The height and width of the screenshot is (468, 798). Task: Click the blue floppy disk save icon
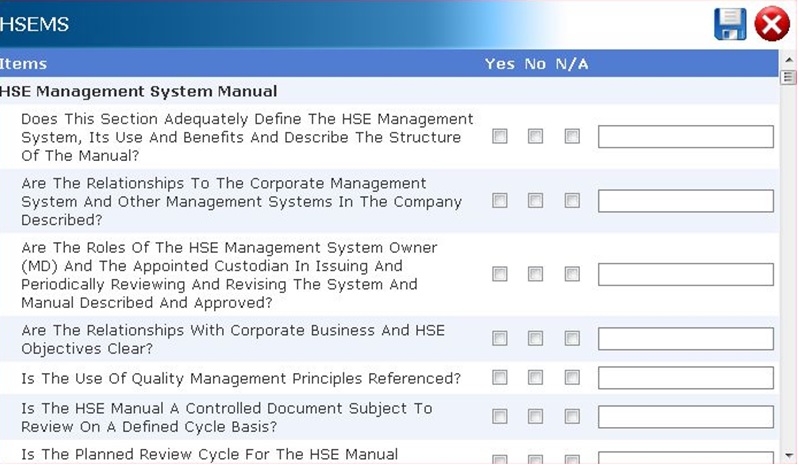pos(730,24)
